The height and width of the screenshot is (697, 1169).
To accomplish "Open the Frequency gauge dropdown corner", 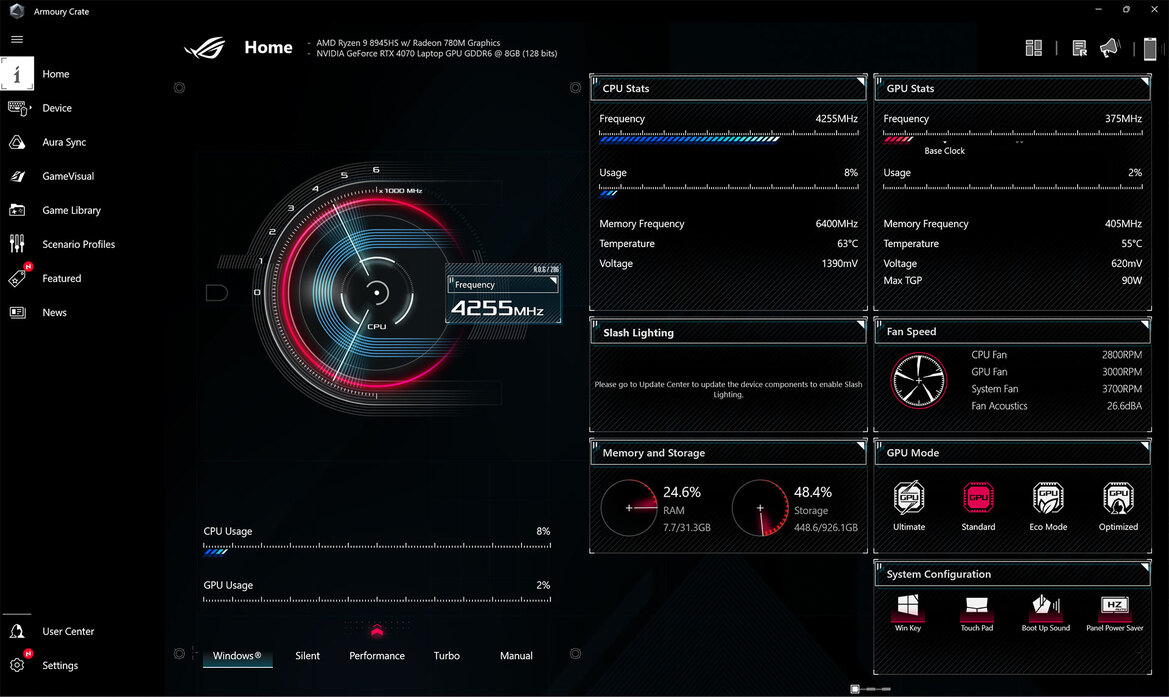I will 553,281.
